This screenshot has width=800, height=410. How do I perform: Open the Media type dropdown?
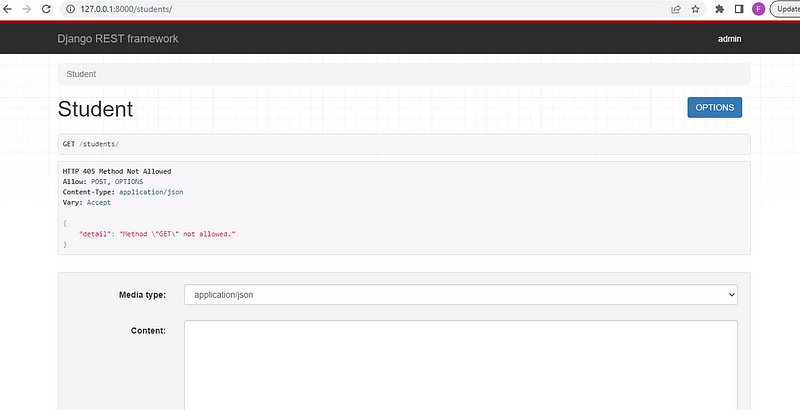(461, 295)
